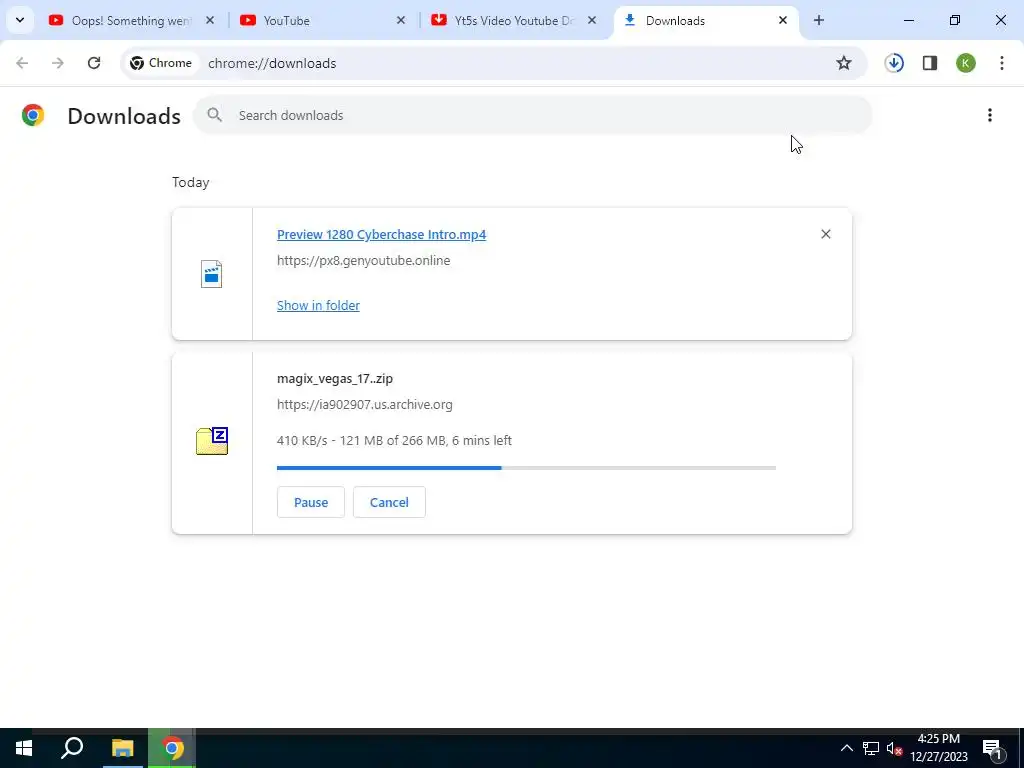Close the Downloads tab
Viewport: 1024px width, 768px height.
coord(782,20)
